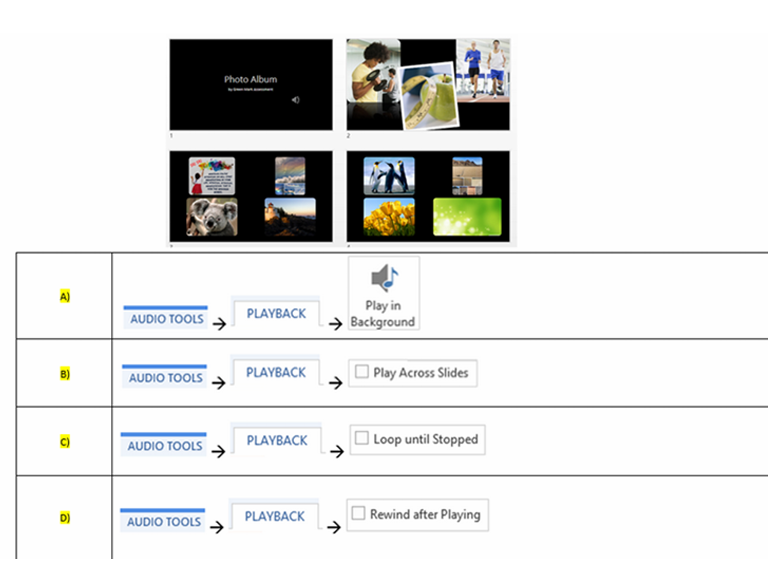The width and height of the screenshot is (770, 561).
Task: Select AUDIO TOOLS in row B
Action: click(165, 378)
